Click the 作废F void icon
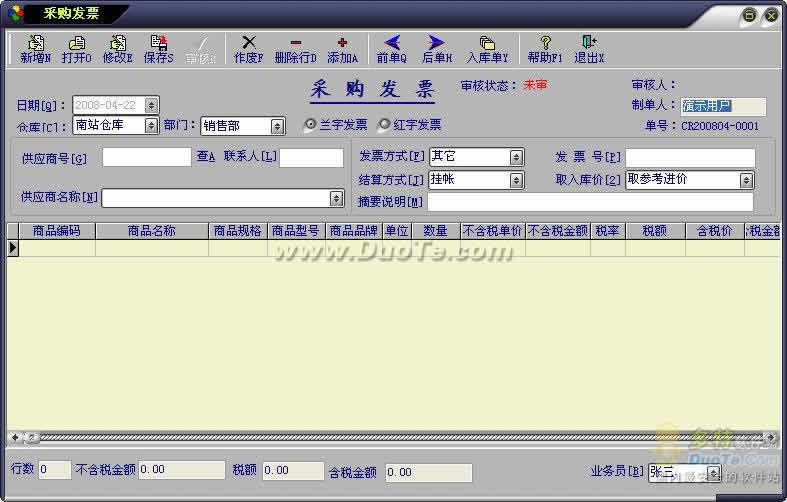The height and width of the screenshot is (502, 787). [x=248, y=50]
